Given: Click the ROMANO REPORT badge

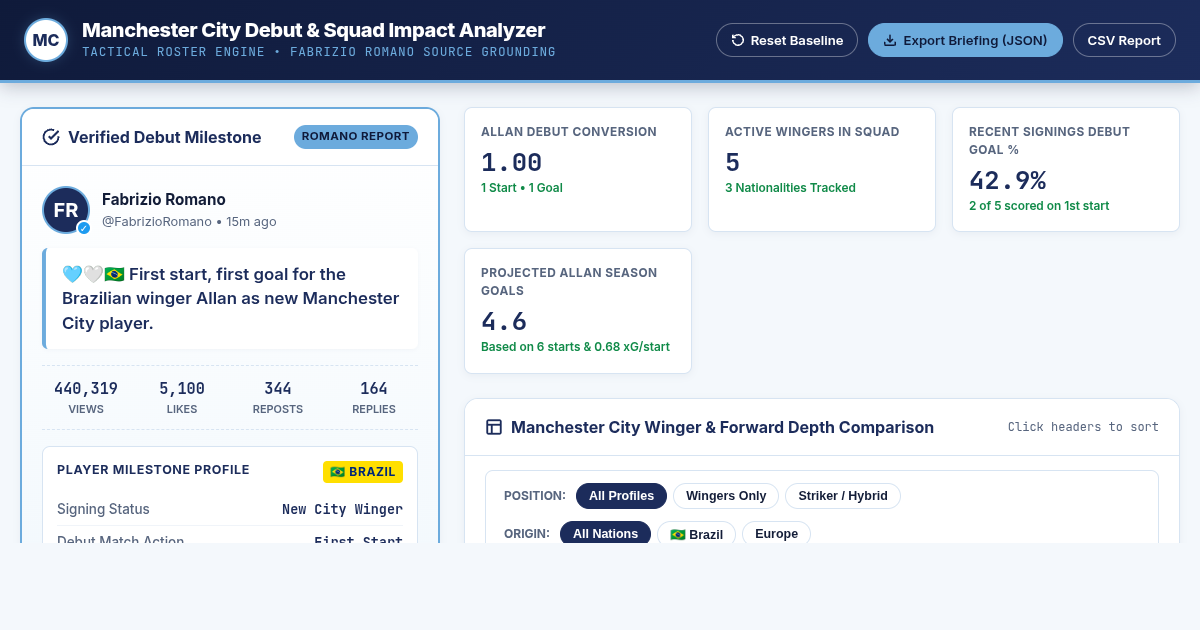Looking at the screenshot, I should [356, 137].
